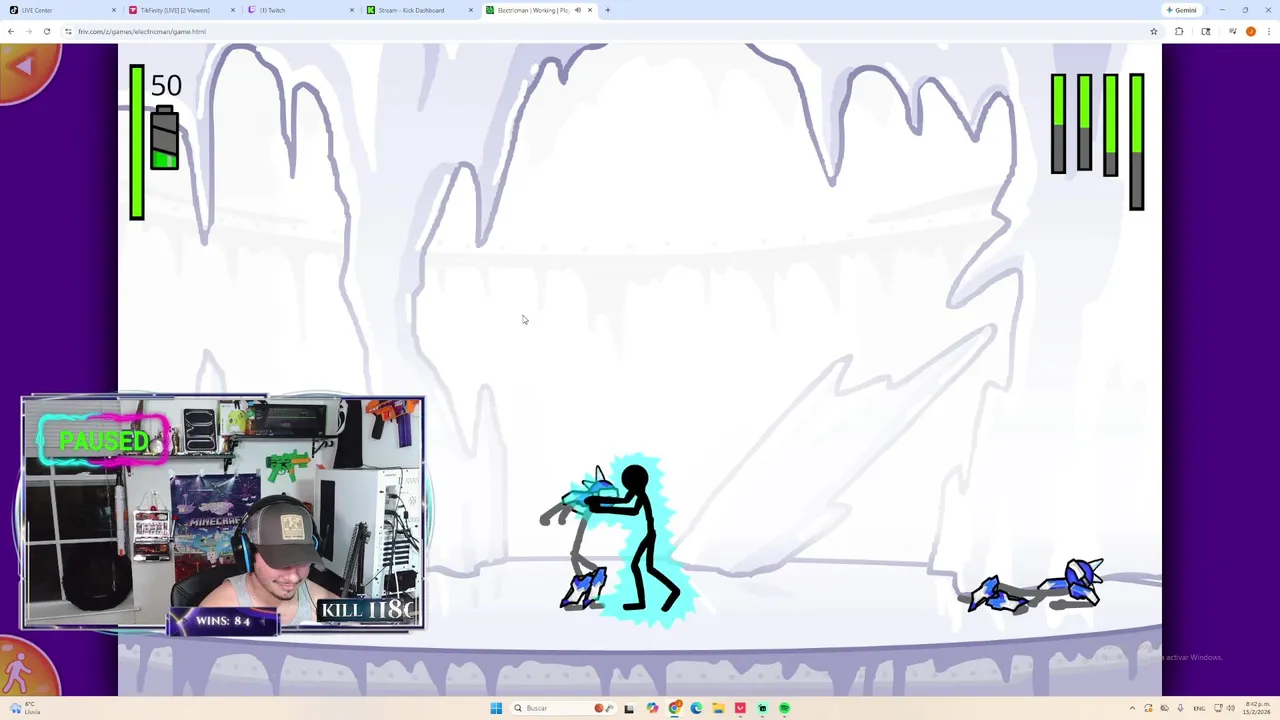1280x720 pixels.
Task: Click the PAUSED label on the webcam overlay
Action: [x=103, y=441]
